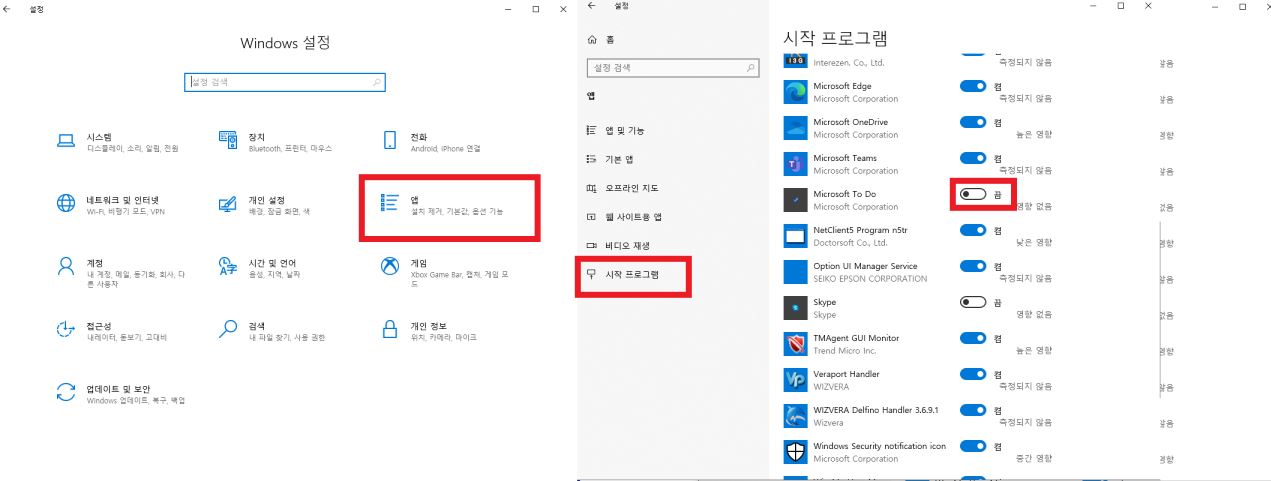The image size is (1271, 481).
Task: Open the 개인 설정 category icon
Action: [228, 204]
